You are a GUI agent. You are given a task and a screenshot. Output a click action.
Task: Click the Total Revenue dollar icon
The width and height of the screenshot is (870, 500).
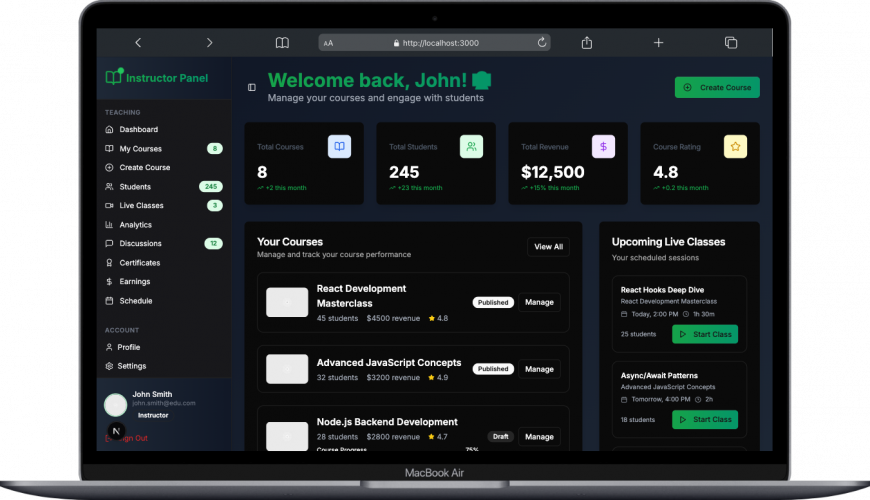[603, 147]
